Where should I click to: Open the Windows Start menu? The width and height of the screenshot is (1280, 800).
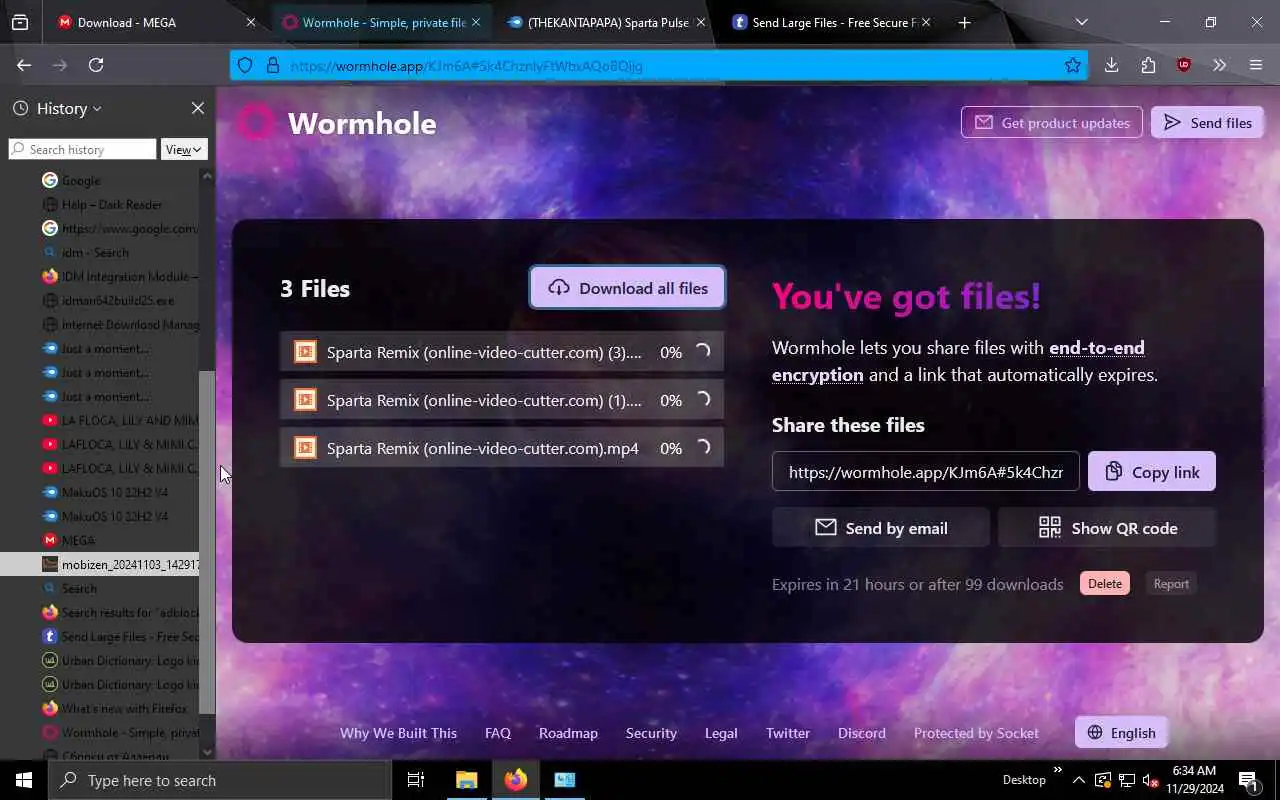pos(24,780)
